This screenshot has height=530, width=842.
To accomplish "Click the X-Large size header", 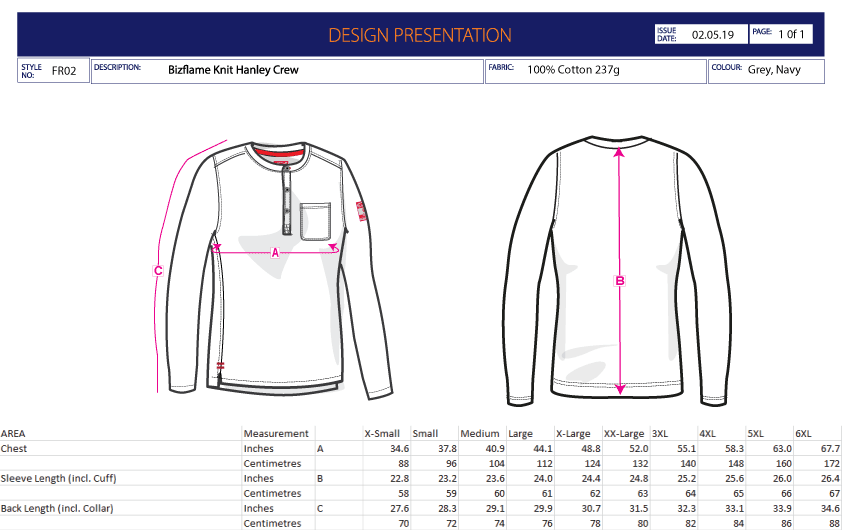I will pyautogui.click(x=573, y=433).
